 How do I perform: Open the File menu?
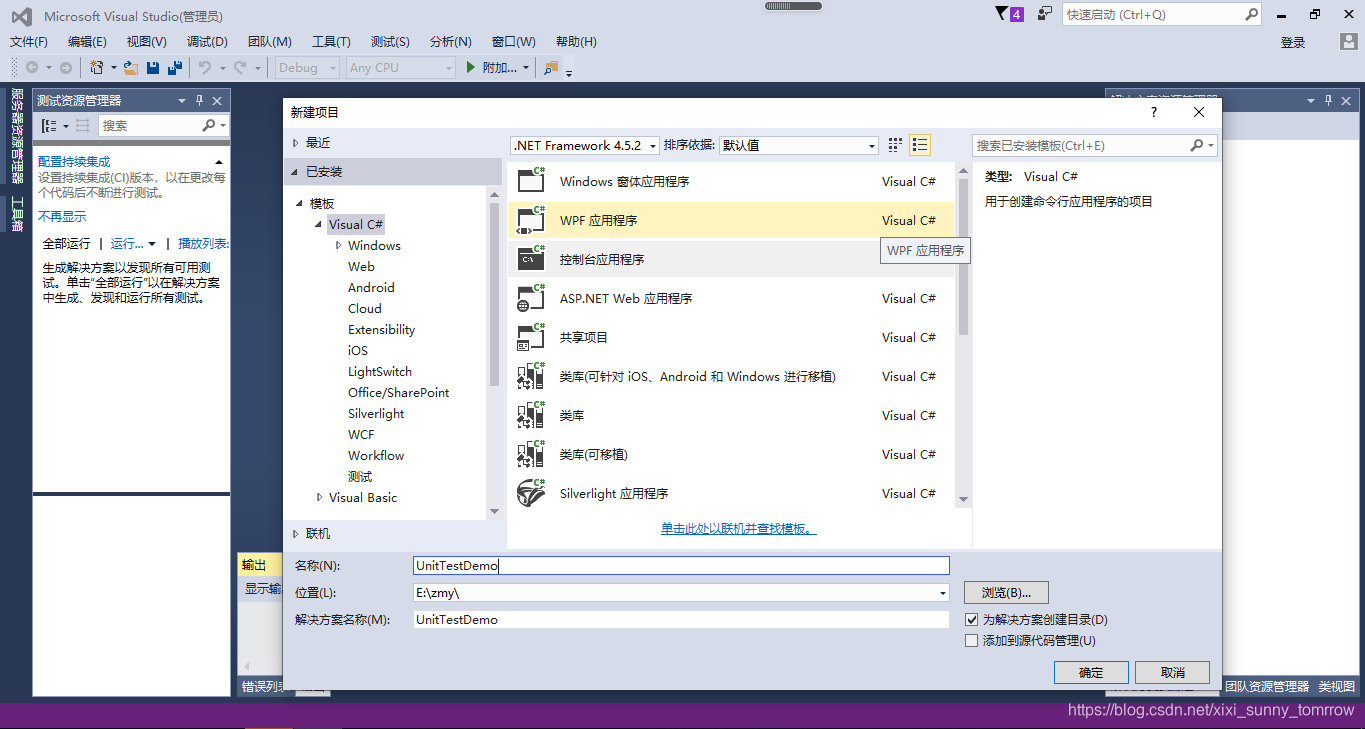point(29,41)
